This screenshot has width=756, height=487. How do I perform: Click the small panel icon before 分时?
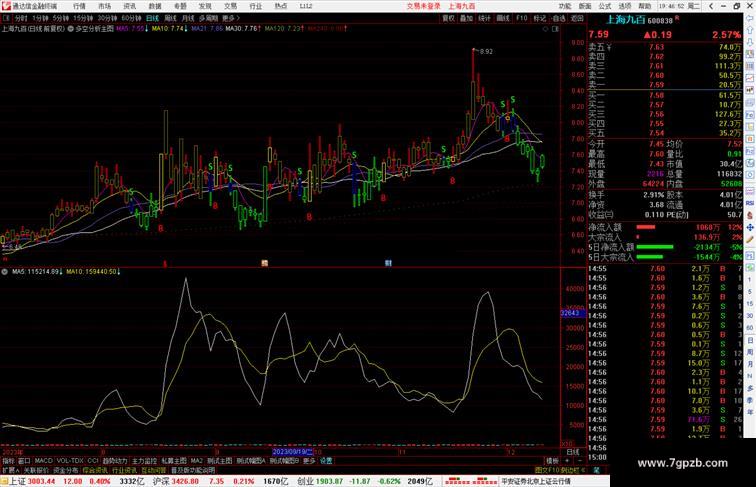[x=6, y=18]
